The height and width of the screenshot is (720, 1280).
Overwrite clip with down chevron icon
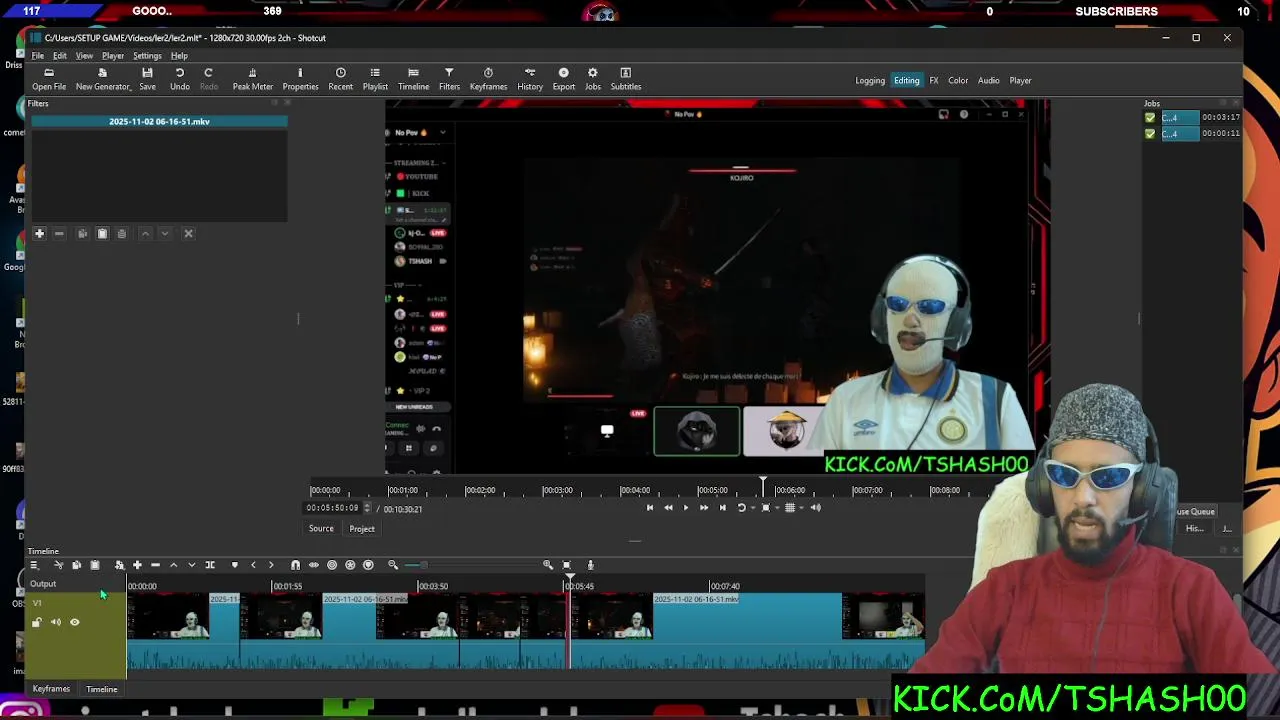pos(192,565)
